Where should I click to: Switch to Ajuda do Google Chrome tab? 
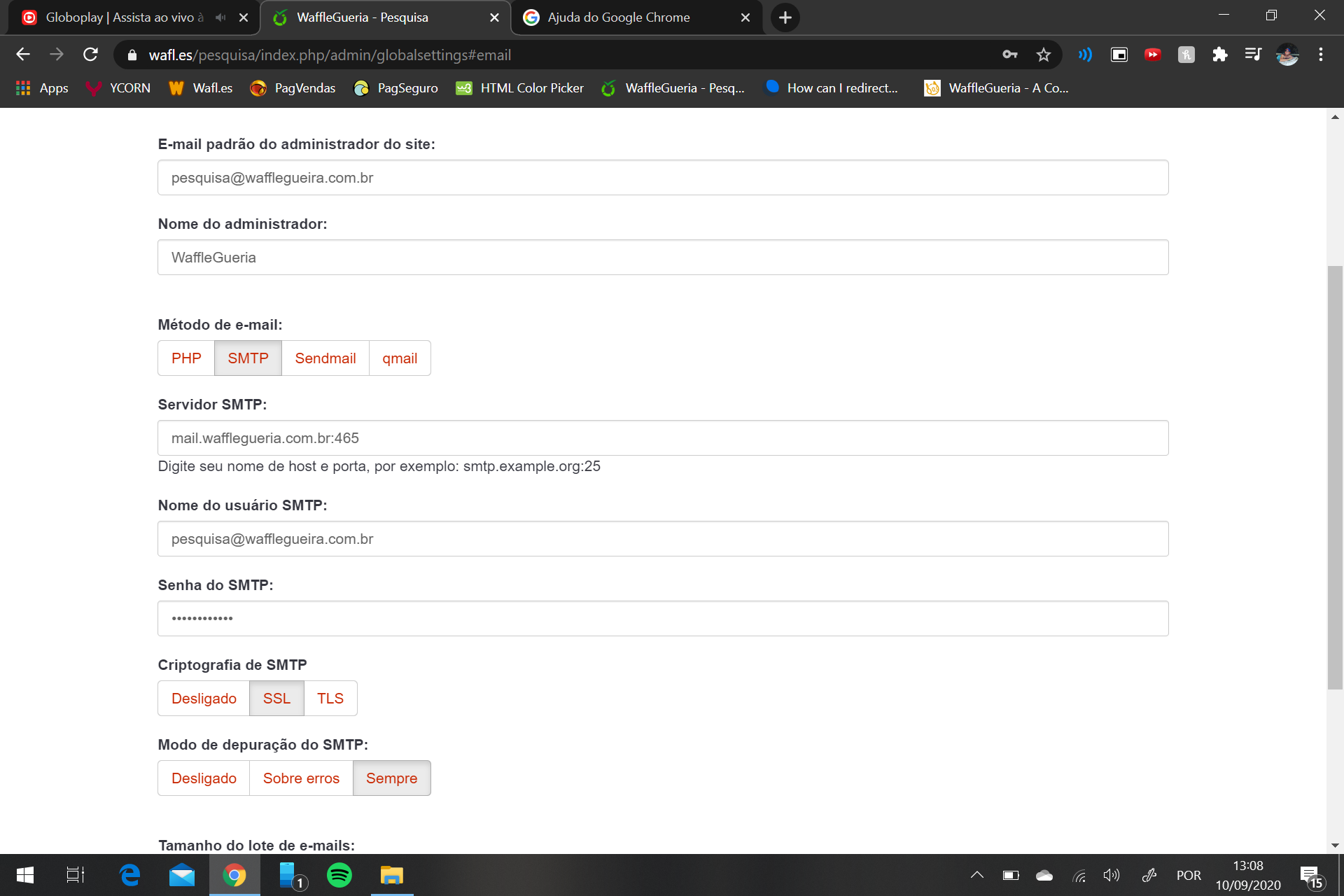(619, 17)
